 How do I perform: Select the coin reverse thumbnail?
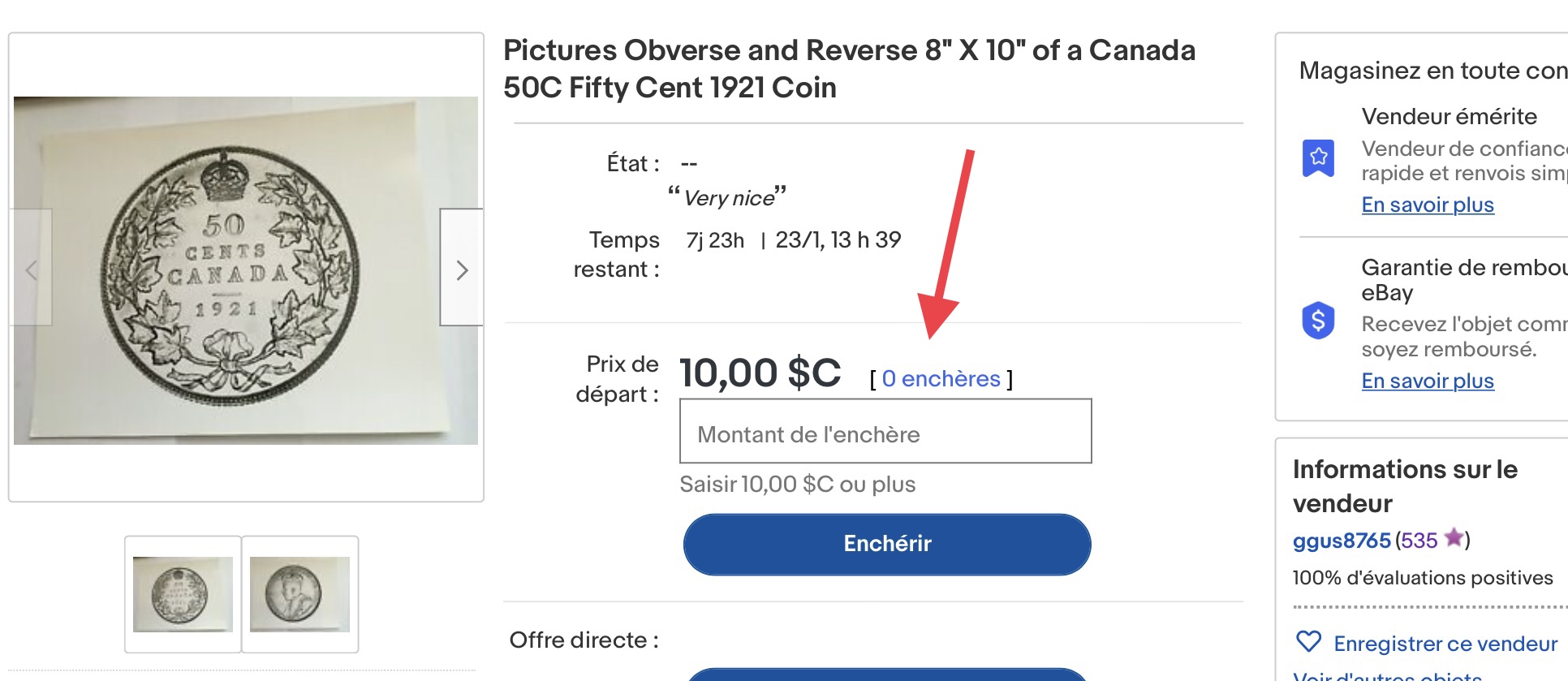click(183, 594)
